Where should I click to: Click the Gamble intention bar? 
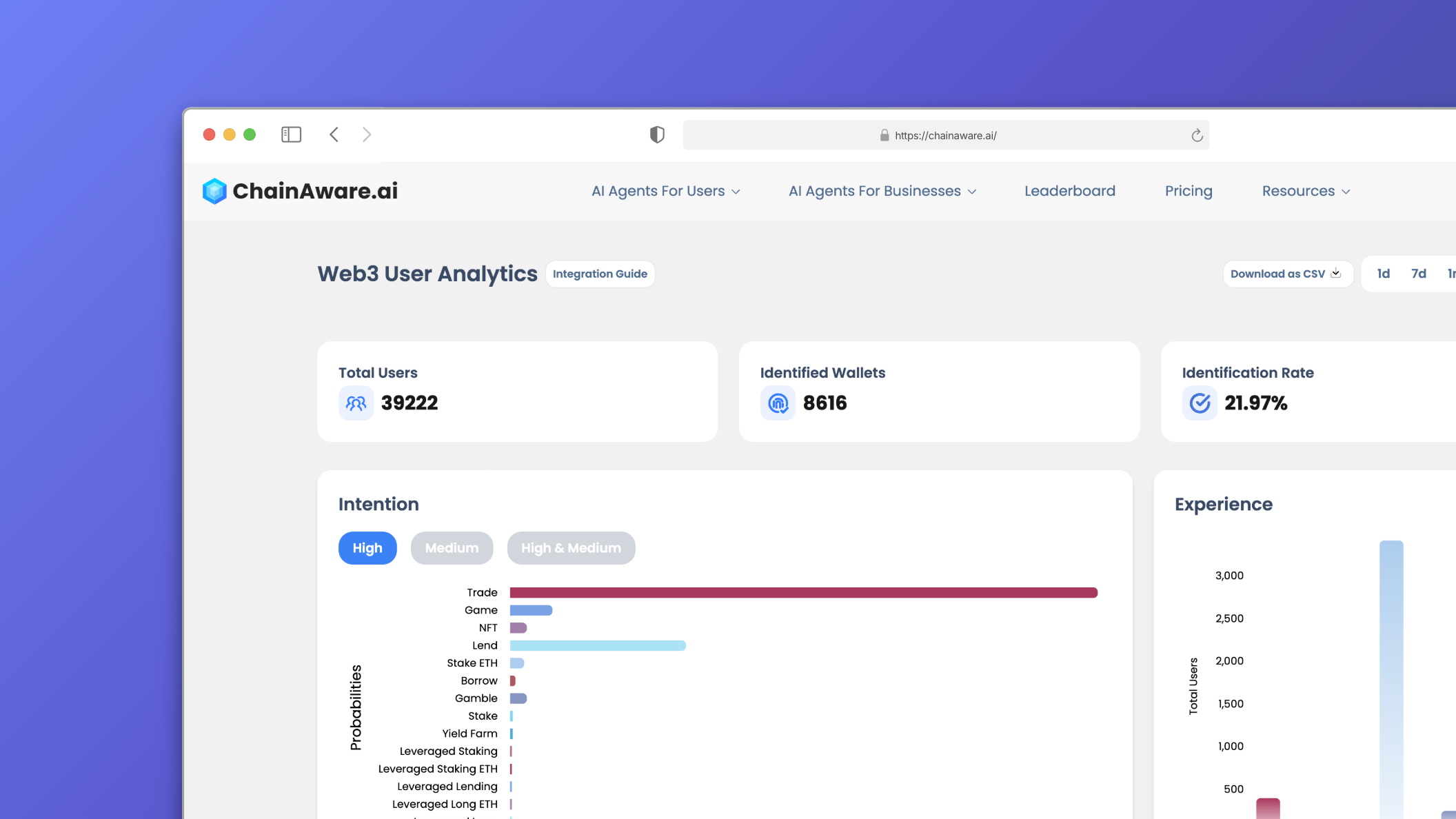coord(518,698)
